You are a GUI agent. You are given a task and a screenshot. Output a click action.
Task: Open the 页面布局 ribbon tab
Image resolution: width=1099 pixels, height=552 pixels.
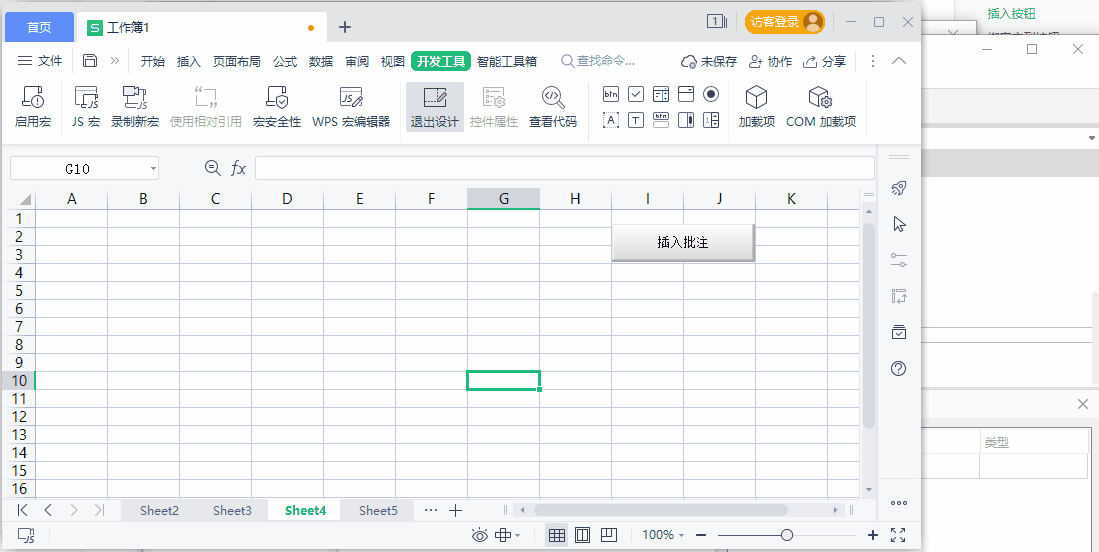point(237,62)
